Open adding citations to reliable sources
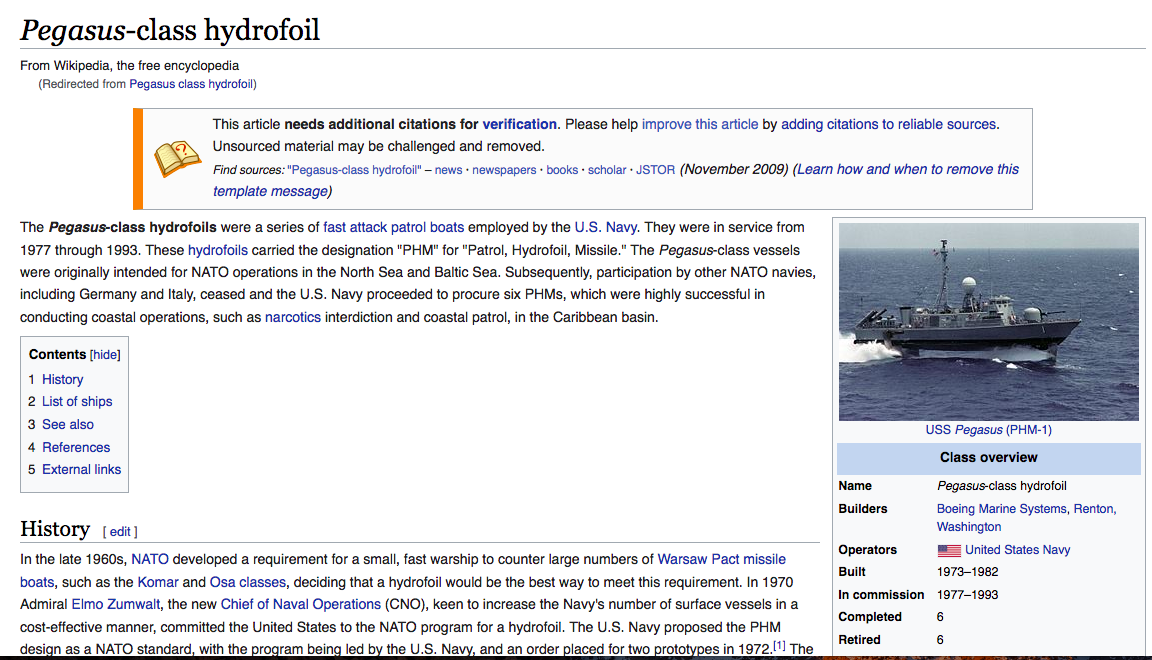 click(x=888, y=124)
